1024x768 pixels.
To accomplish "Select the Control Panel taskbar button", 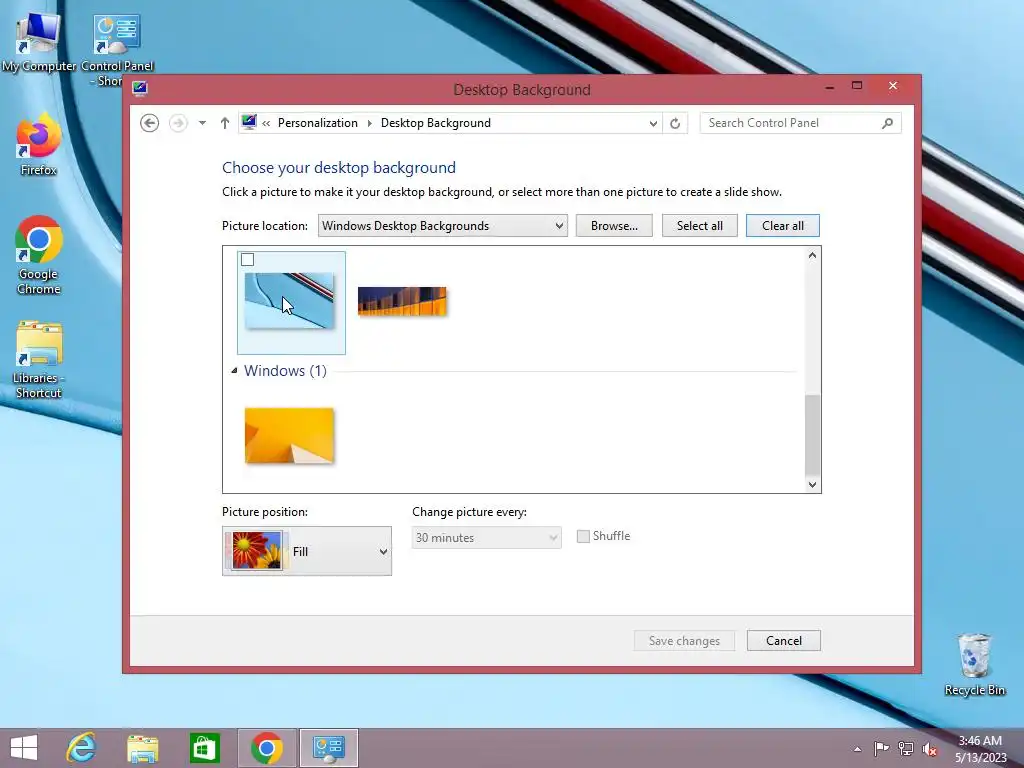I will coord(328,748).
